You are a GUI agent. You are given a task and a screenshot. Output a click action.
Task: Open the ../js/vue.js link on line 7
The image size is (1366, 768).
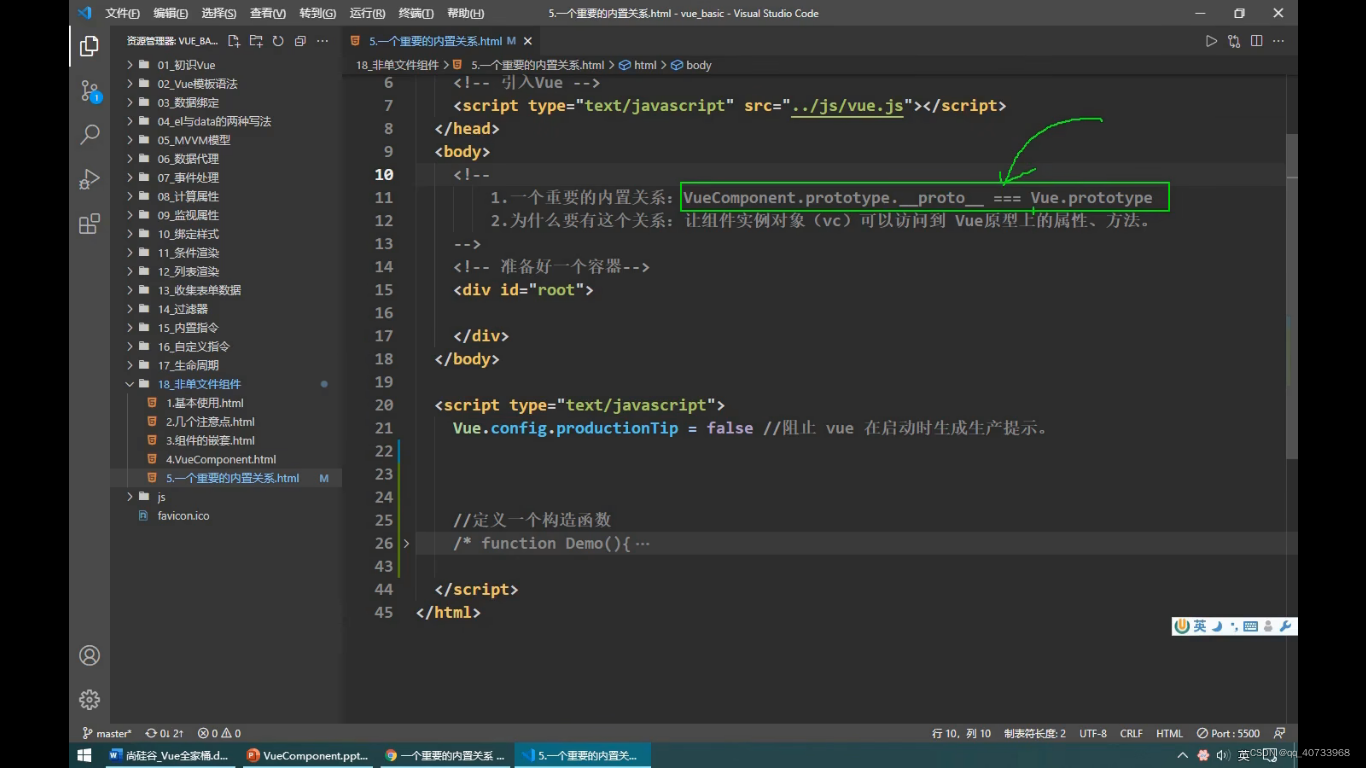[x=847, y=106]
